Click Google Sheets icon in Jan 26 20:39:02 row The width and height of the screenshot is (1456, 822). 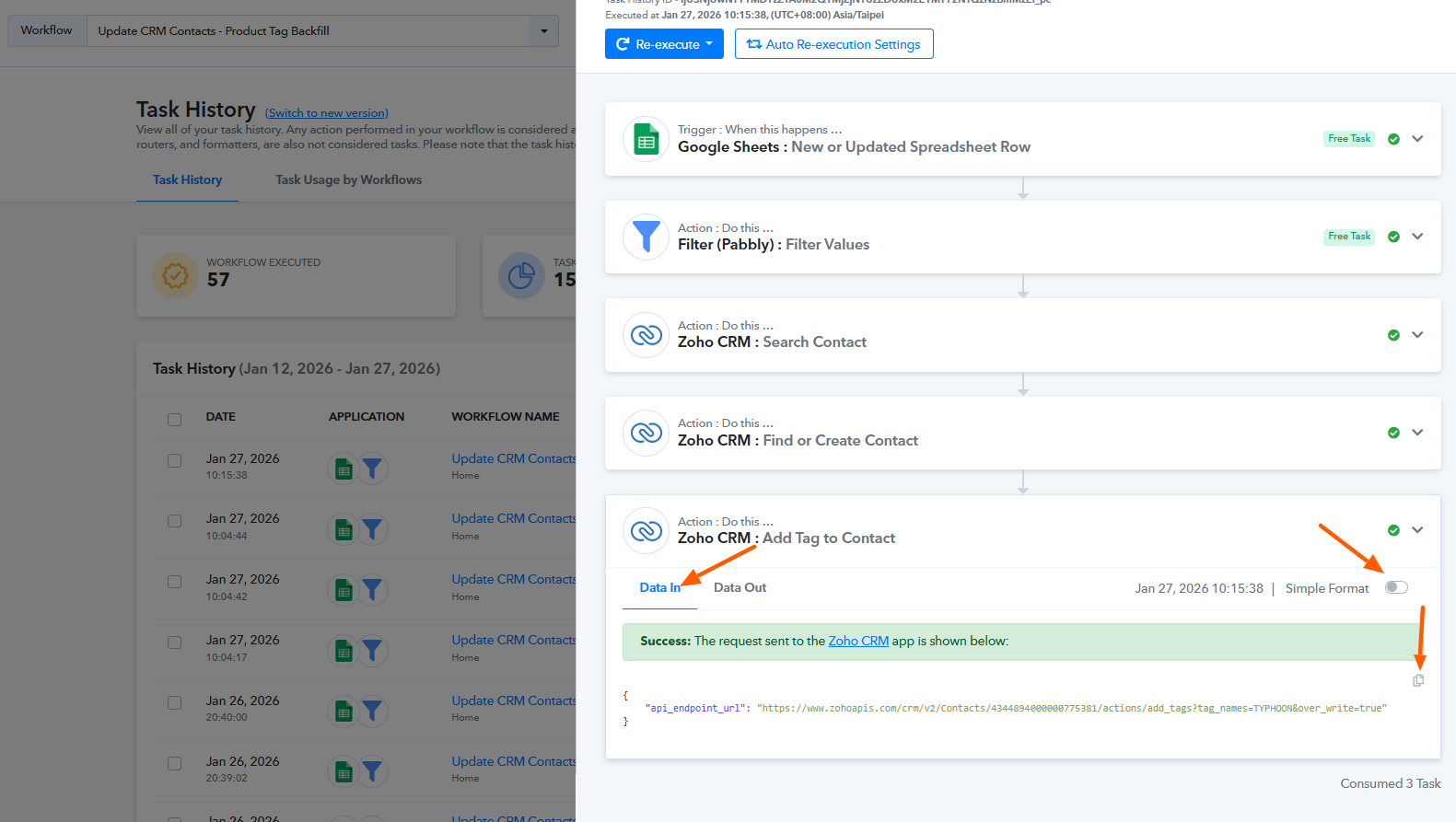[x=344, y=772]
